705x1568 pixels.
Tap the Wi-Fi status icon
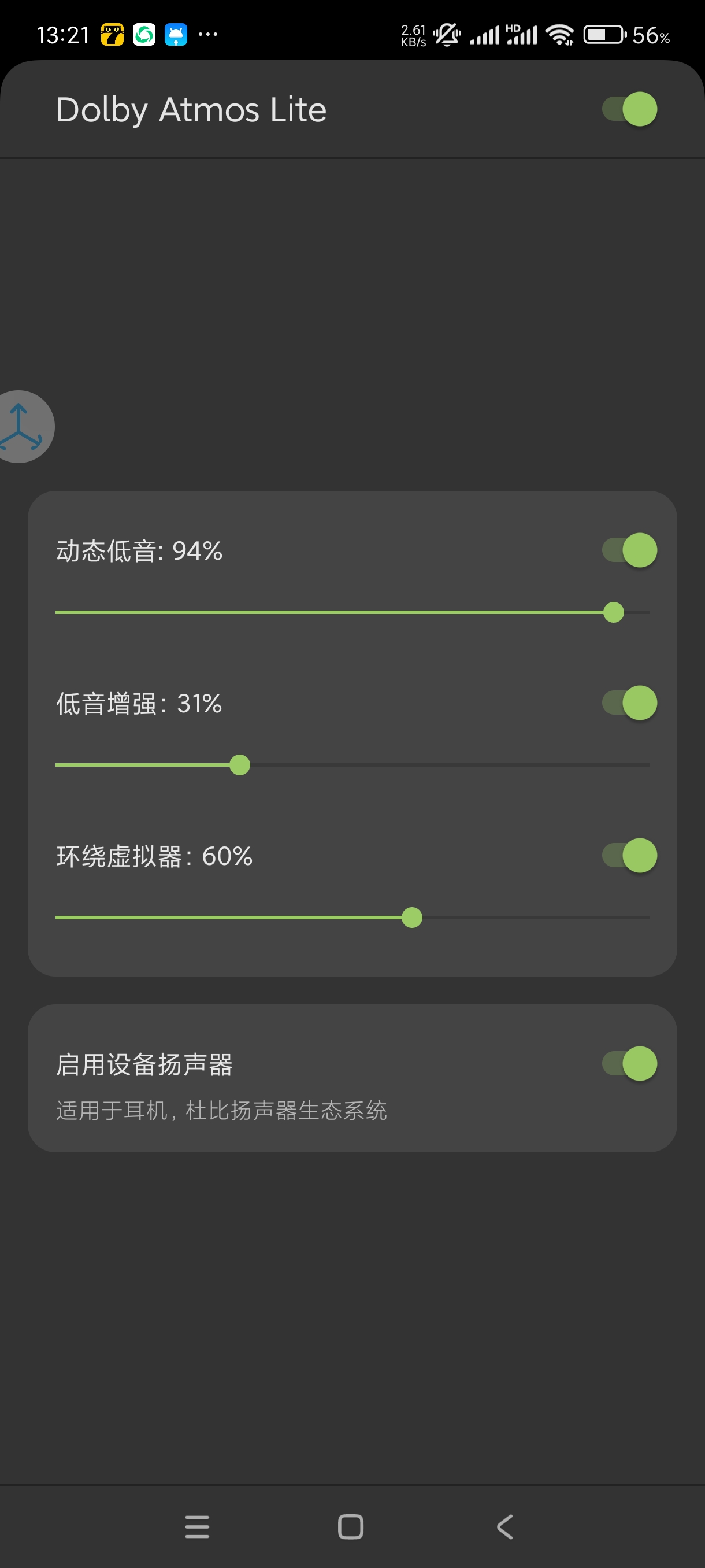559,35
